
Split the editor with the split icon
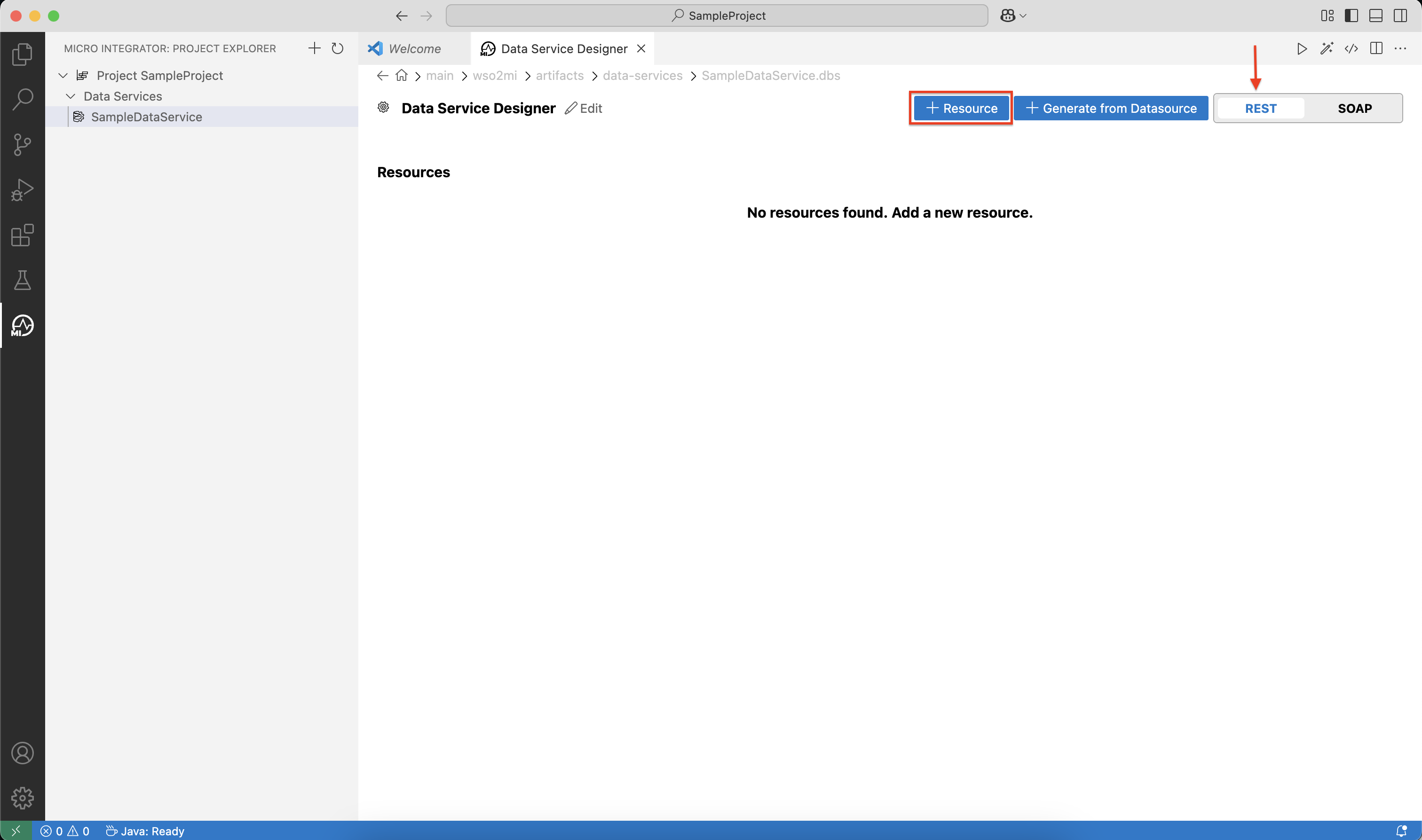click(1376, 49)
